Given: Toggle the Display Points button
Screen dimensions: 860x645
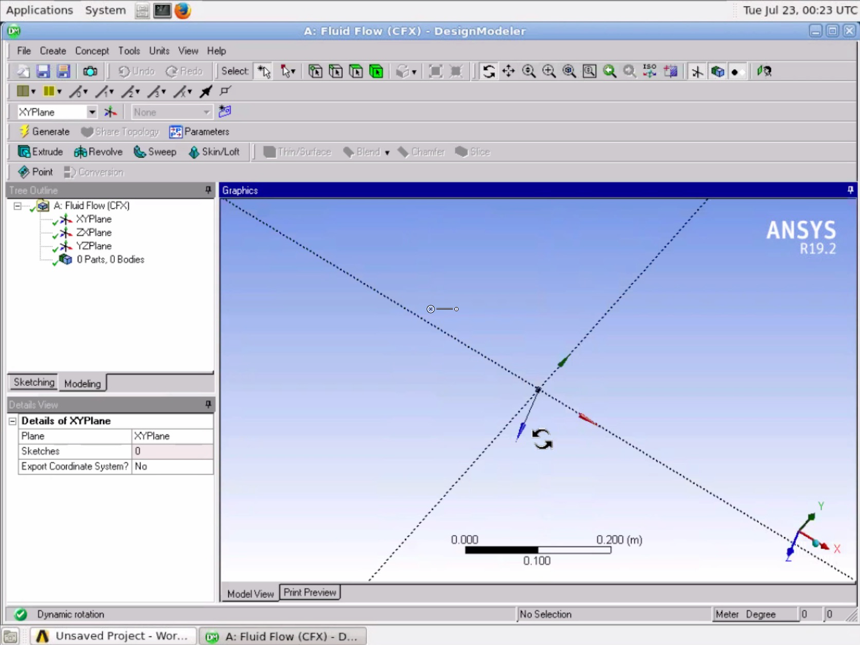Looking at the screenshot, I should pyautogui.click(x=736, y=72).
